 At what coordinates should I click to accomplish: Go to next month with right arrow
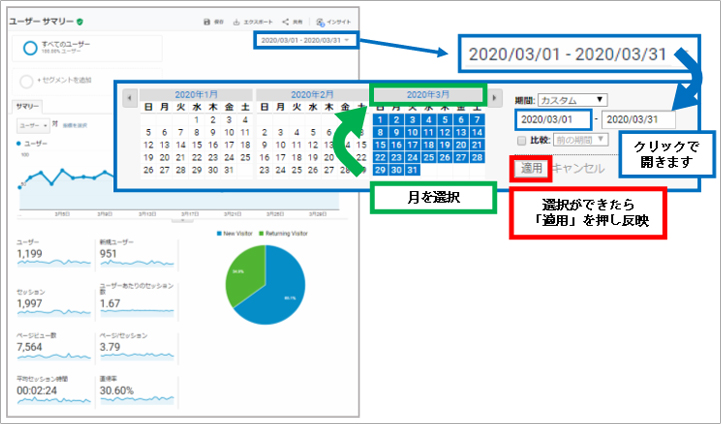point(495,99)
